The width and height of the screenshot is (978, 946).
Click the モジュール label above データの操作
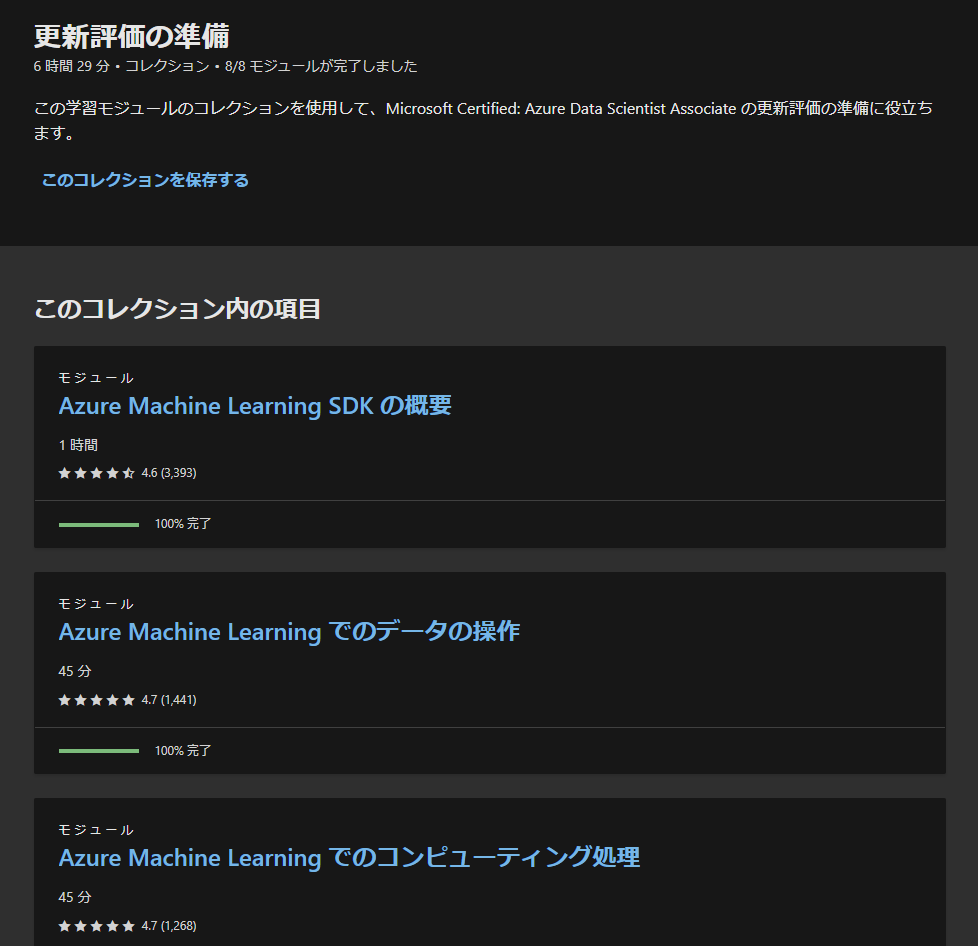(96, 604)
